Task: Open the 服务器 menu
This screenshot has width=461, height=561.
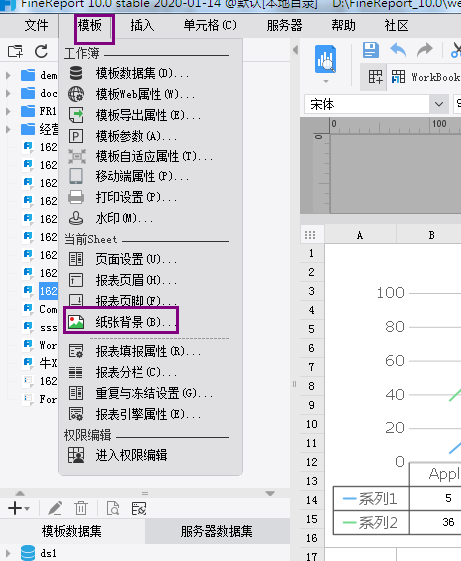Action: point(284,25)
